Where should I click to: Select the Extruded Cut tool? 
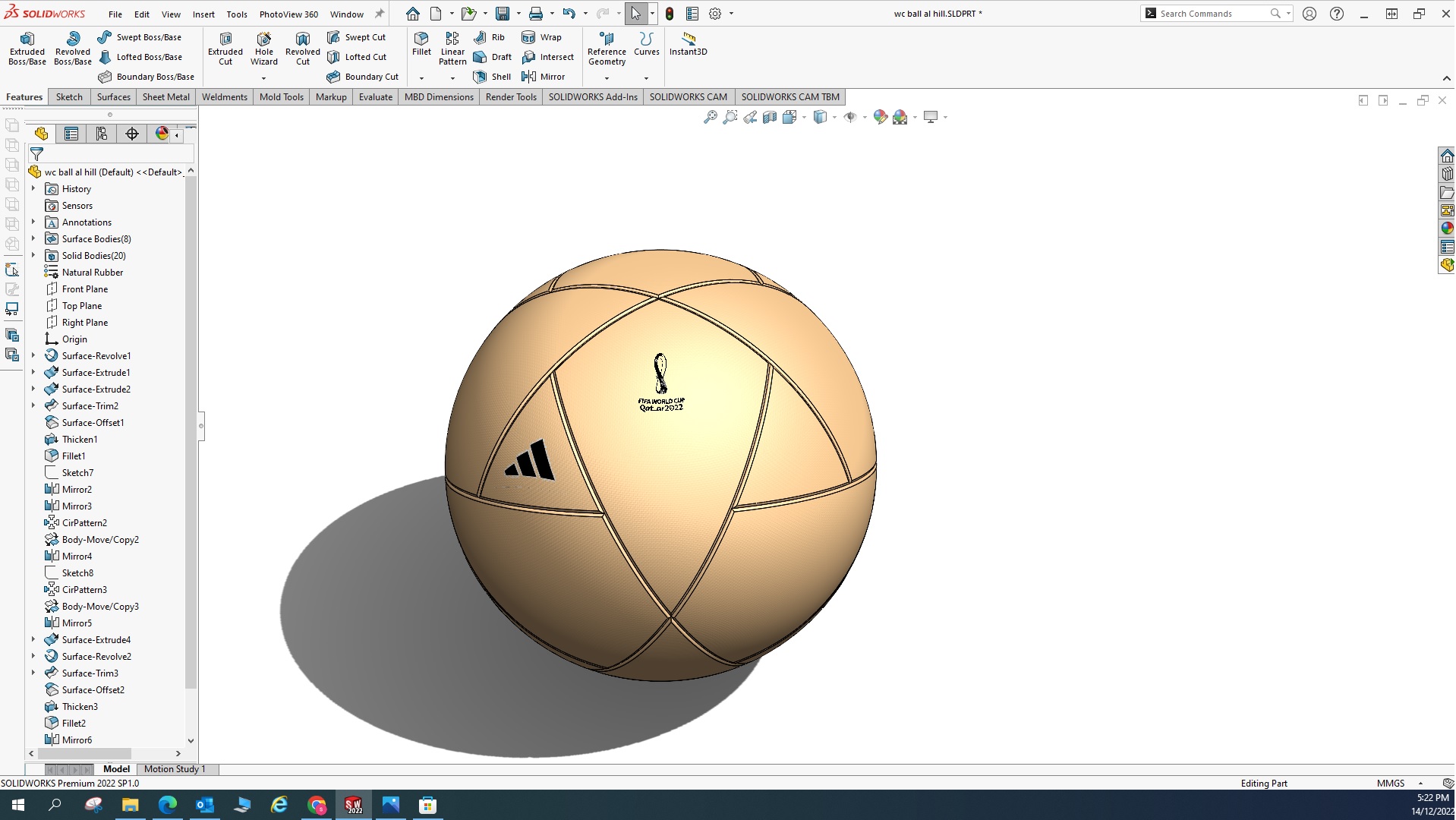pyautogui.click(x=225, y=49)
